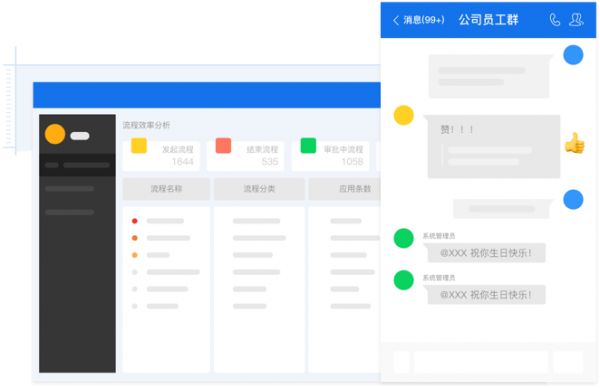
Task: Click the green 审批中流程 icon
Action: click(x=308, y=145)
